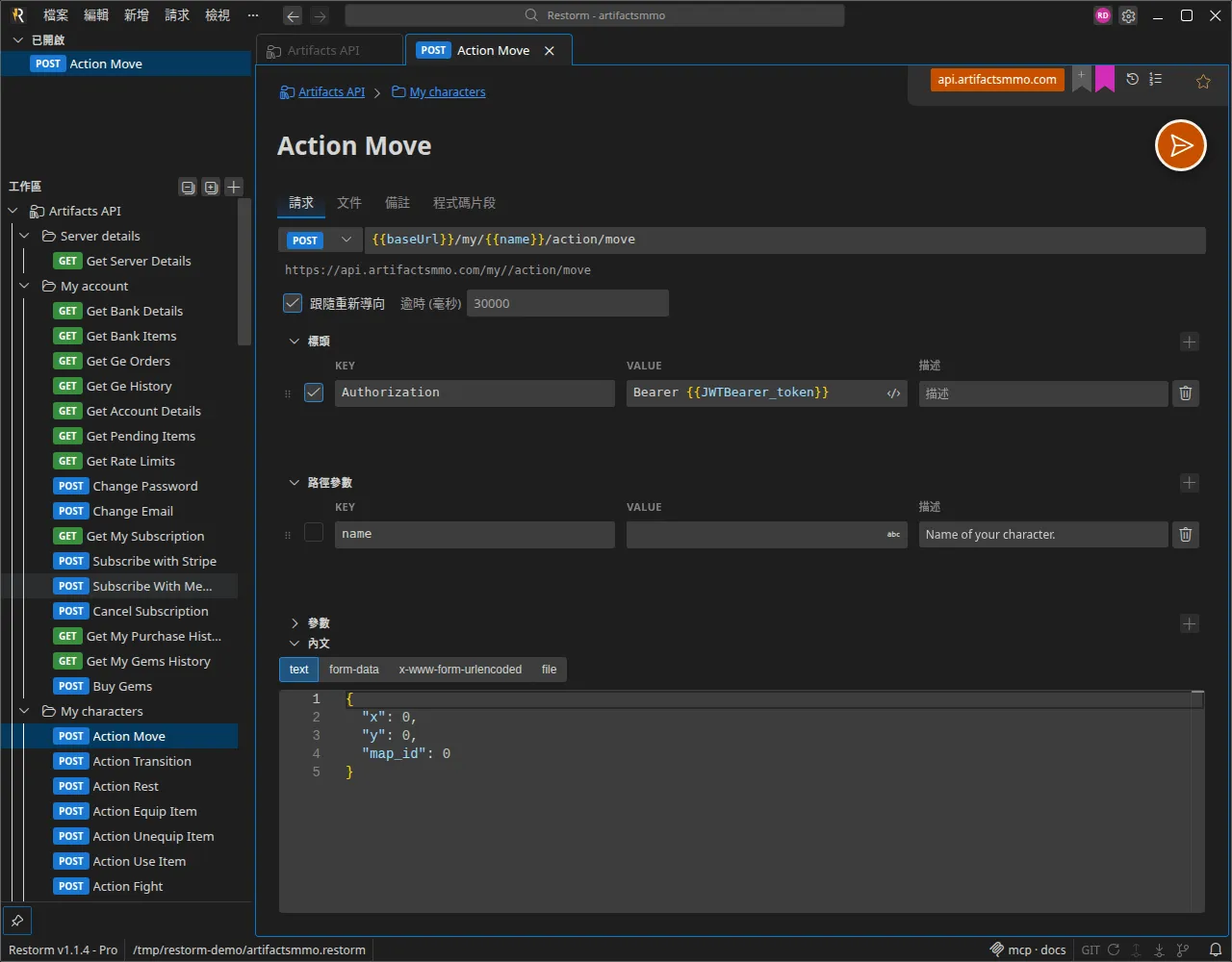Switch to the 文件 tab
Screen dimensions: 1232x962
(349, 203)
